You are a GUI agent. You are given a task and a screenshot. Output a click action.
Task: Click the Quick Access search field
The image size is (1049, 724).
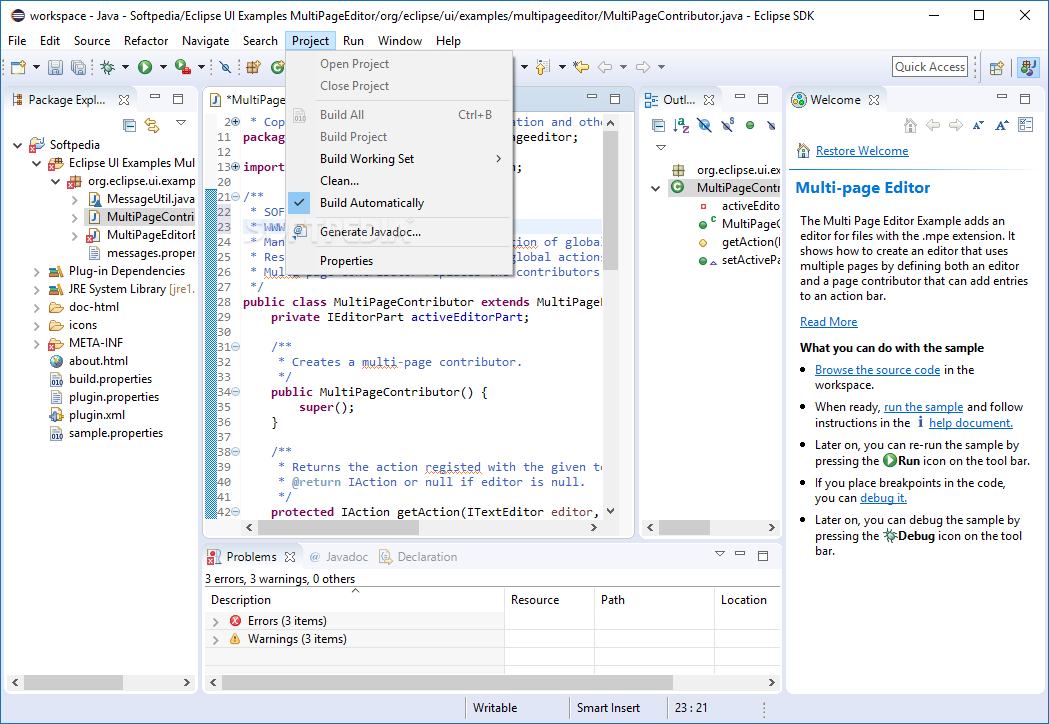tap(930, 67)
